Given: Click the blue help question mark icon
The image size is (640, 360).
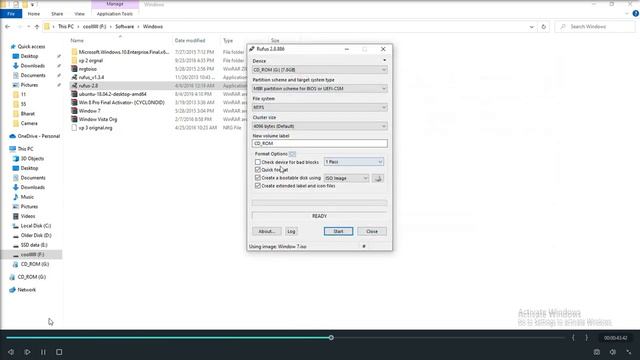Looking at the screenshot, I should [x=636, y=13].
